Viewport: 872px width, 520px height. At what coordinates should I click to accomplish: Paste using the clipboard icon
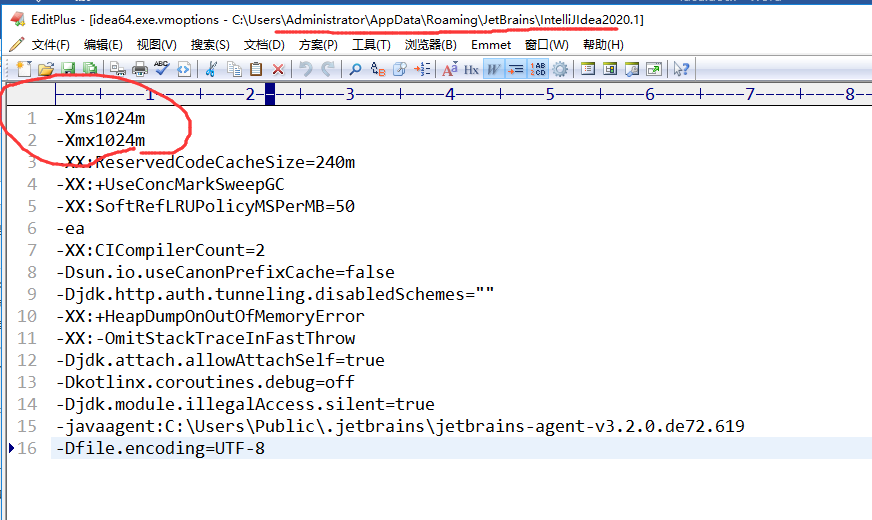(256, 69)
